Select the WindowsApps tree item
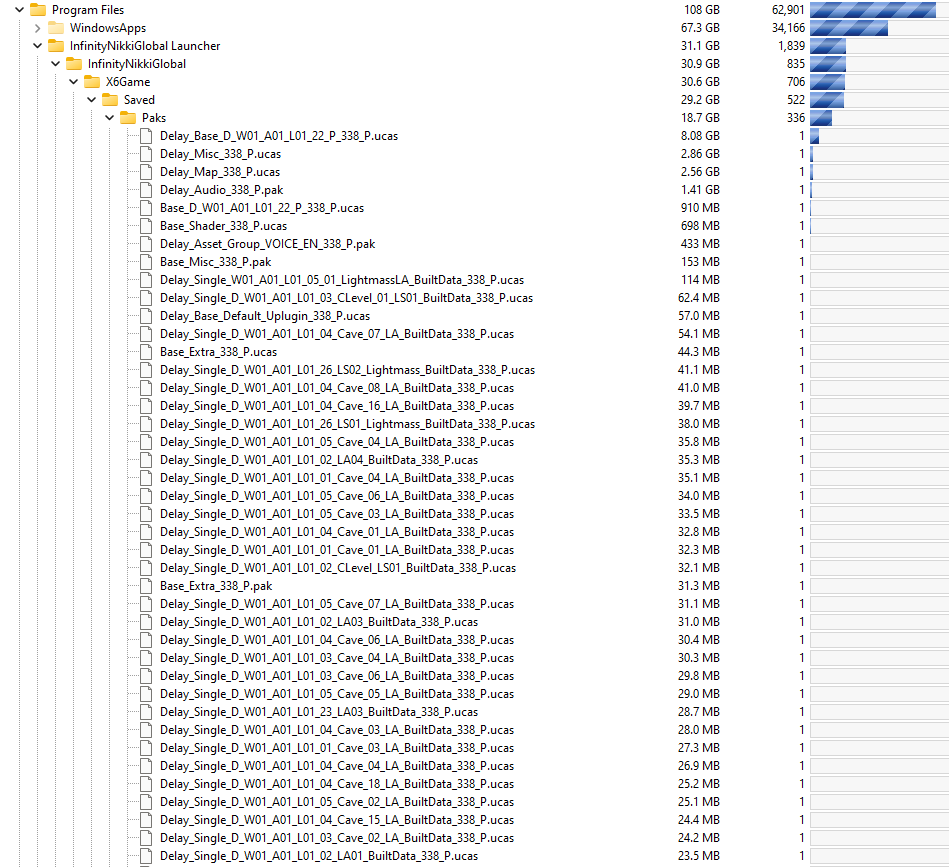This screenshot has width=949, height=867. tap(108, 28)
